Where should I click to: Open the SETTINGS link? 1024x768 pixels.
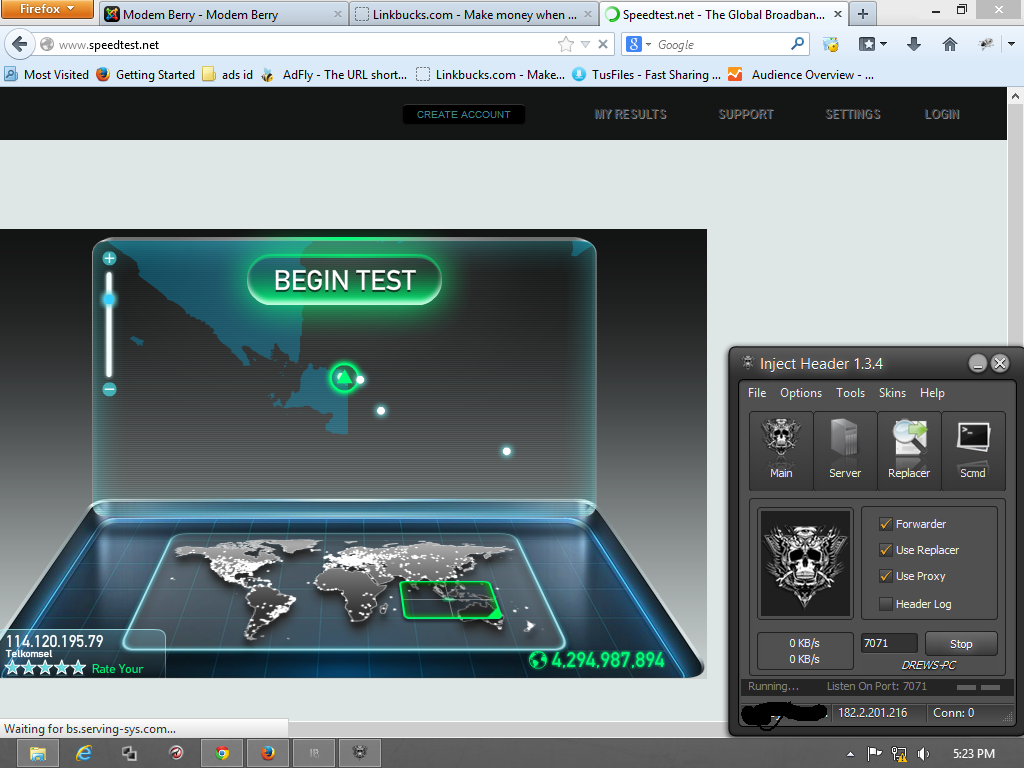tap(853, 114)
